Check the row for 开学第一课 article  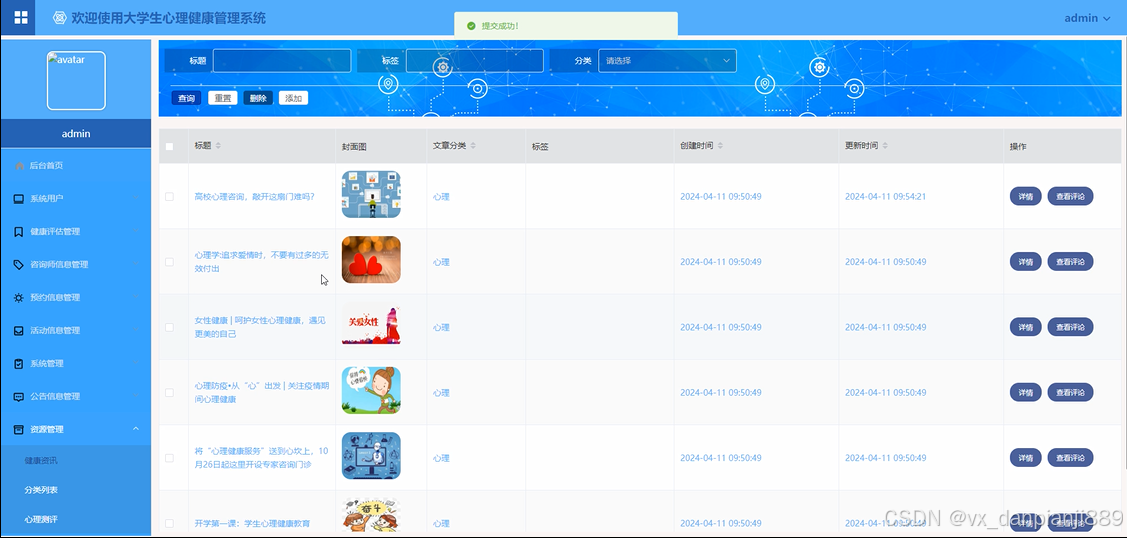(170, 523)
